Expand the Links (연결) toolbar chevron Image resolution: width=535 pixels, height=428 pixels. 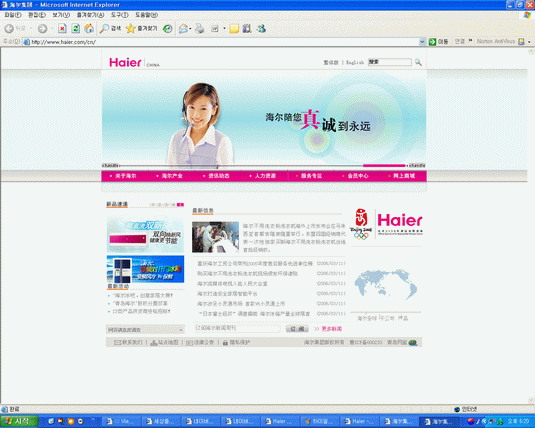click(471, 41)
